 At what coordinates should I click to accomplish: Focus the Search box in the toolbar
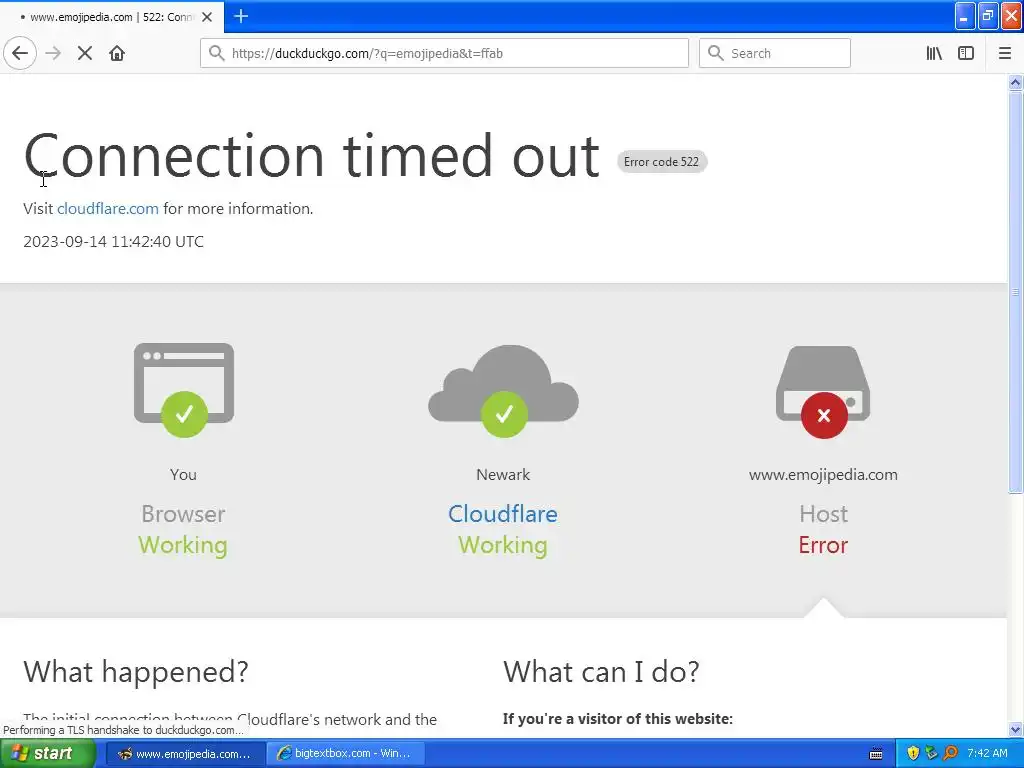pos(775,54)
